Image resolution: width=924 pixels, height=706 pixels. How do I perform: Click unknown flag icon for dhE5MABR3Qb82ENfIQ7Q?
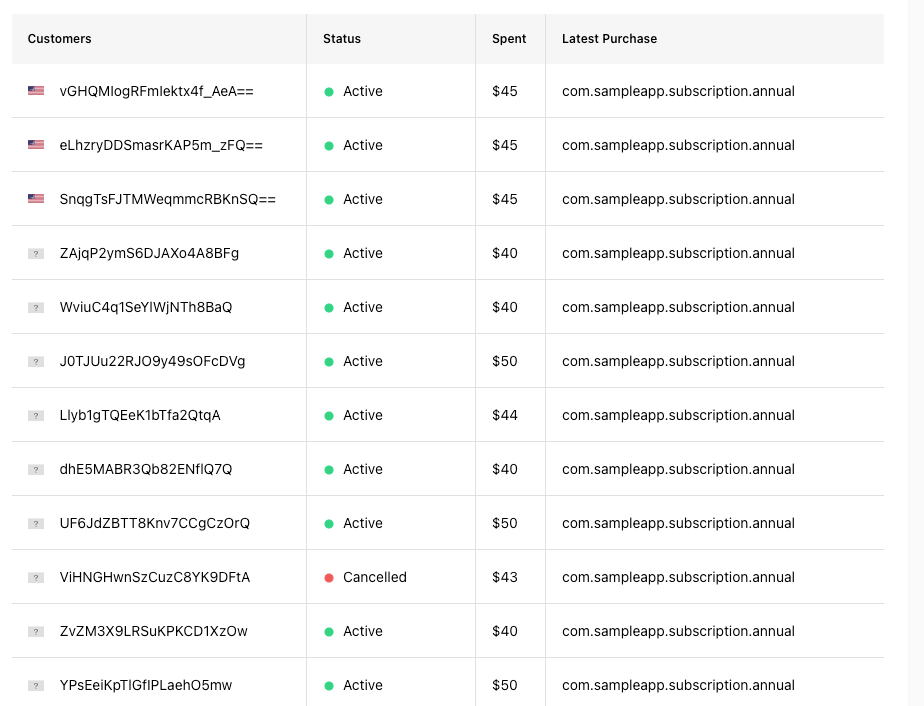pyautogui.click(x=36, y=470)
